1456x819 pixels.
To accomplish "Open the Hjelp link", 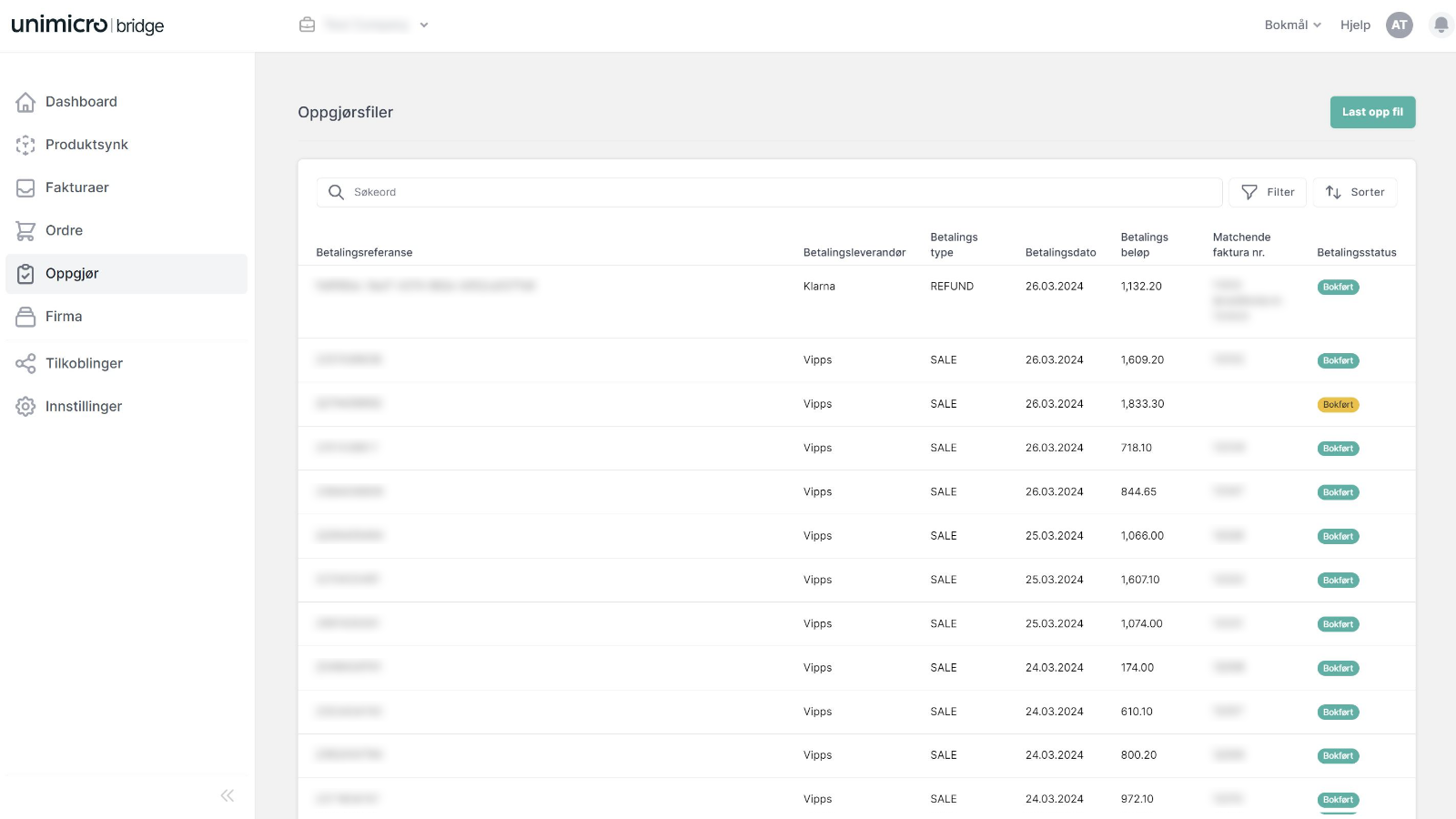I will [1355, 25].
